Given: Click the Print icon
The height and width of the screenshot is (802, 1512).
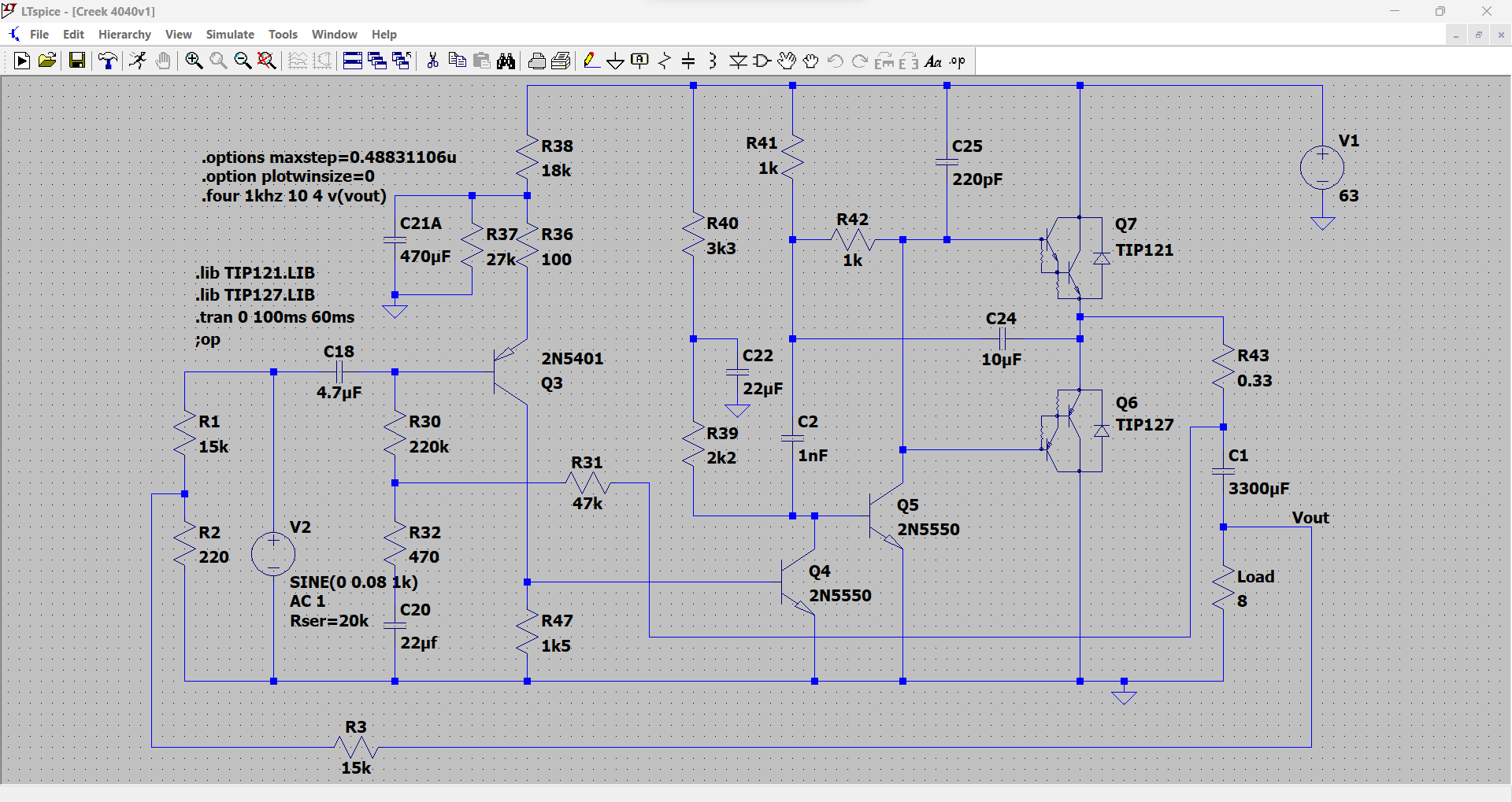Looking at the screenshot, I should coord(537,61).
